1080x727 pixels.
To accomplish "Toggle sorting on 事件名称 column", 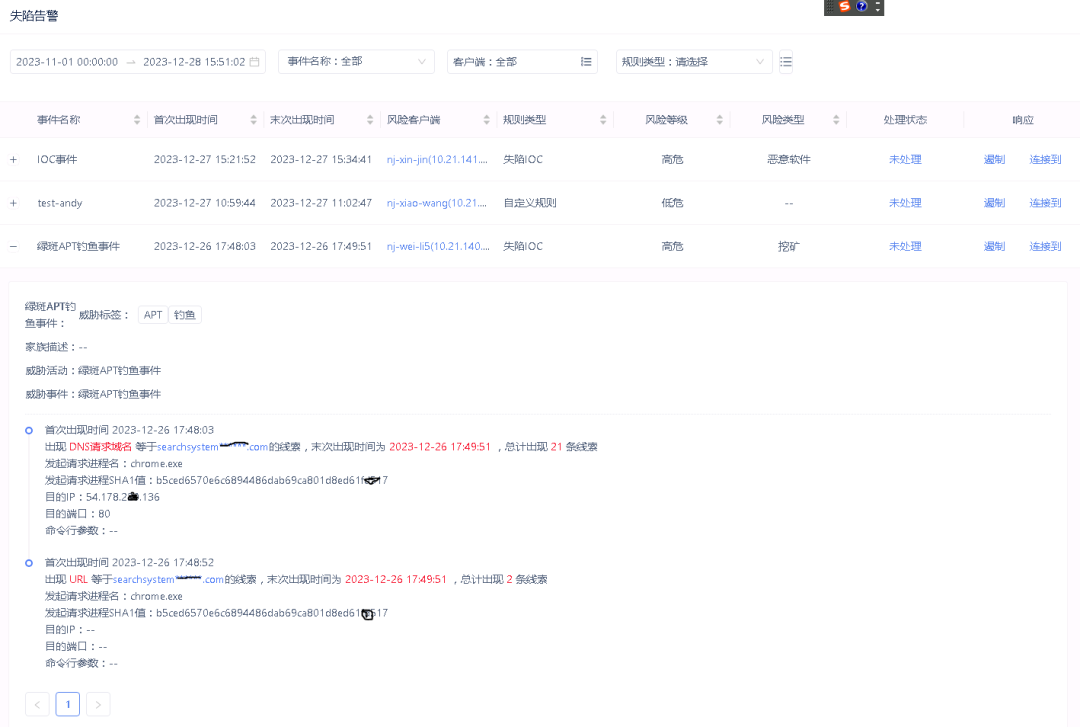I will point(136,119).
